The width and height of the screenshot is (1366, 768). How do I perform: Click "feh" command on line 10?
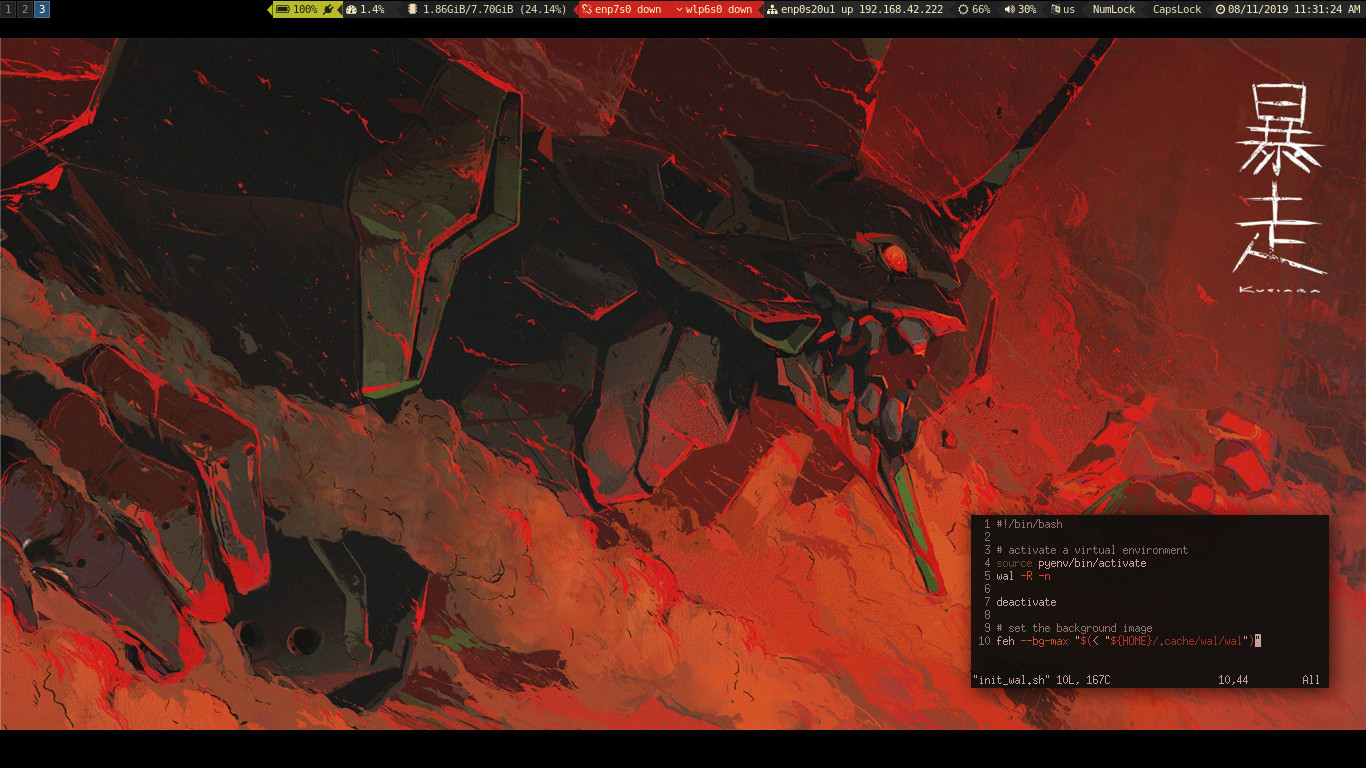[x=1005, y=641]
